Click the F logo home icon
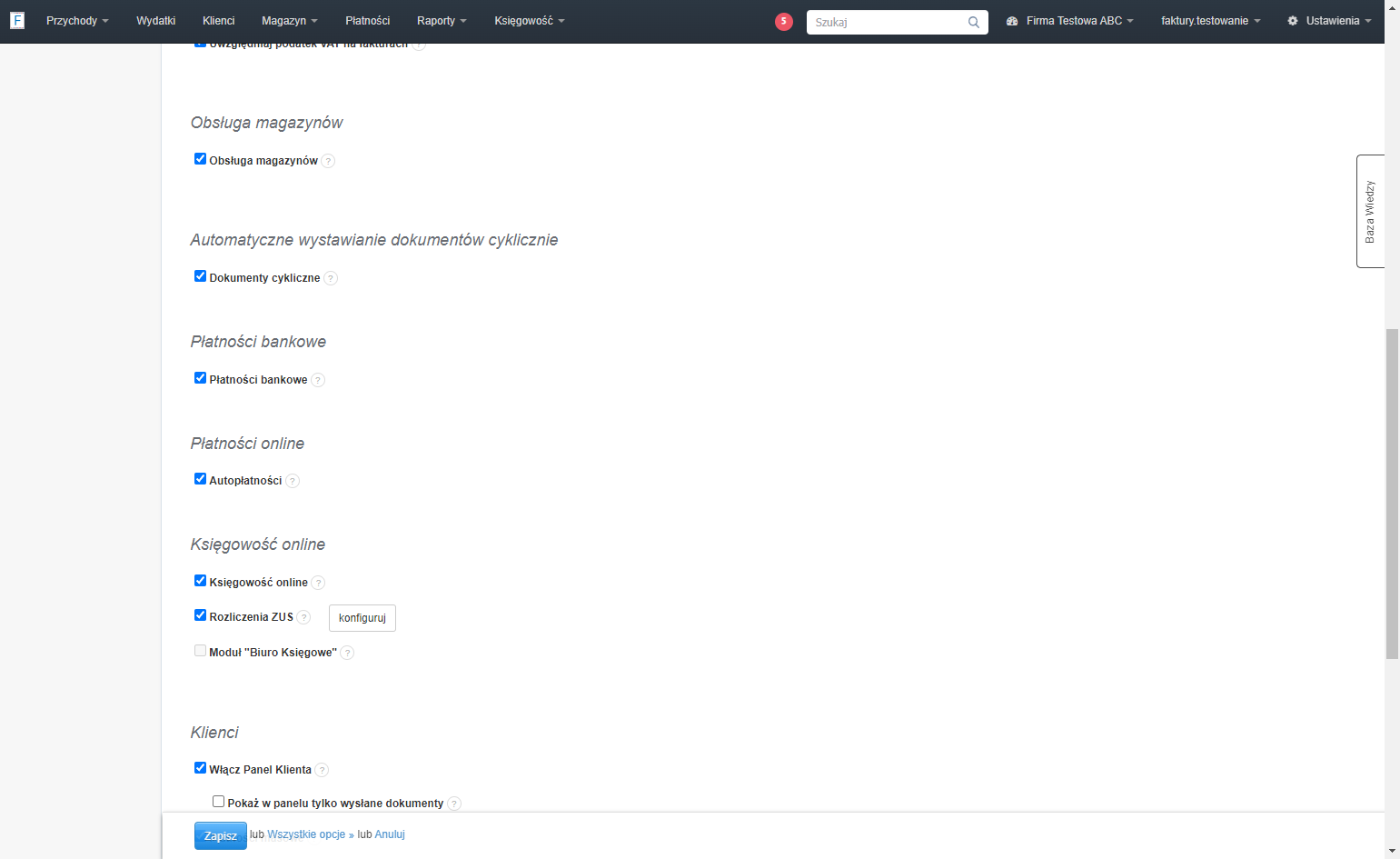1400x859 pixels. click(x=16, y=20)
